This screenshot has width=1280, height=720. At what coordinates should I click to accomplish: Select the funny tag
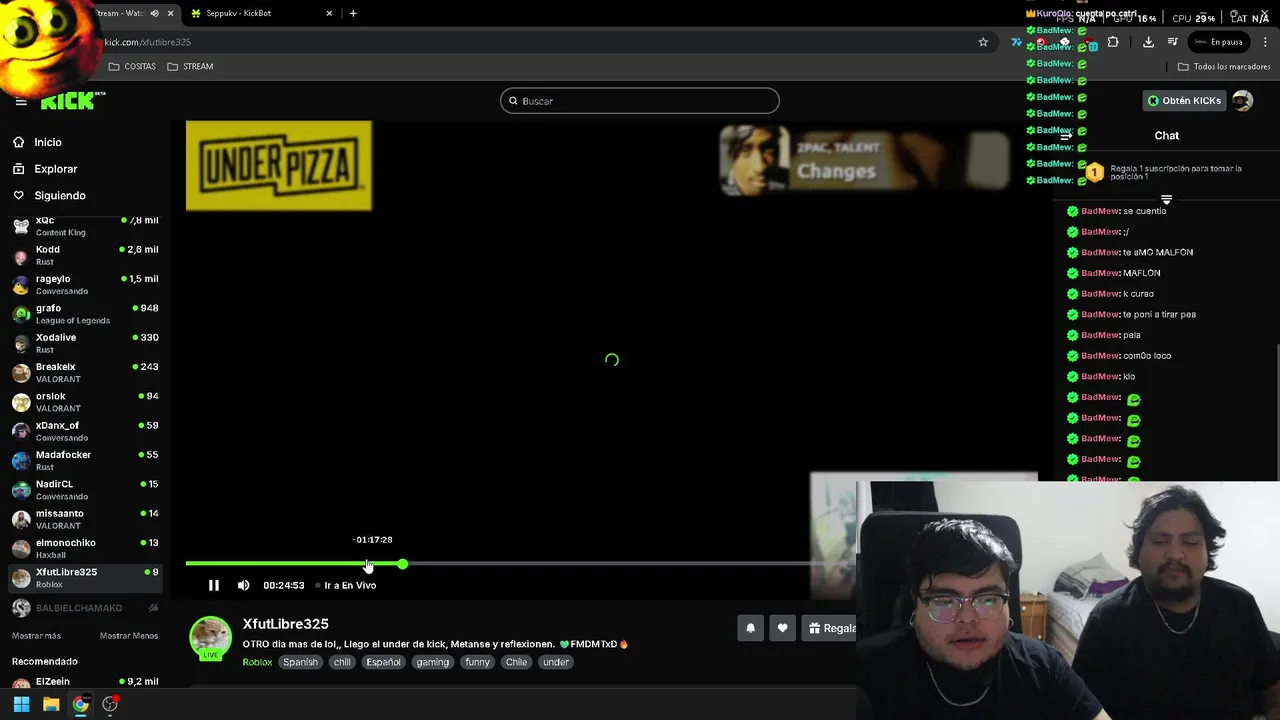coord(477,662)
